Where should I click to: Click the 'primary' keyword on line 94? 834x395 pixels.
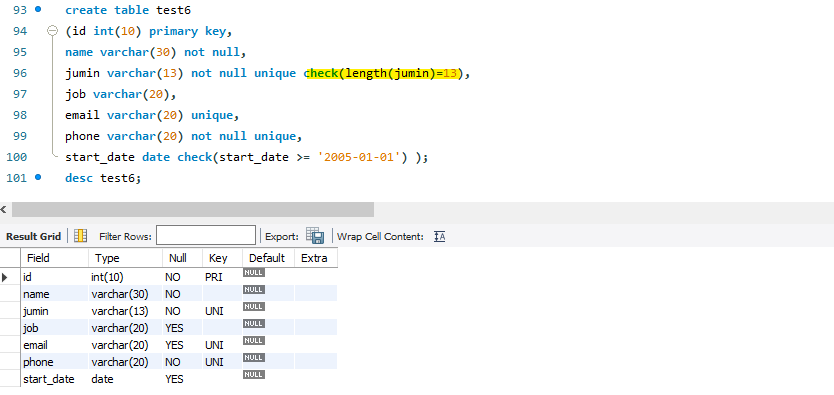click(x=173, y=31)
